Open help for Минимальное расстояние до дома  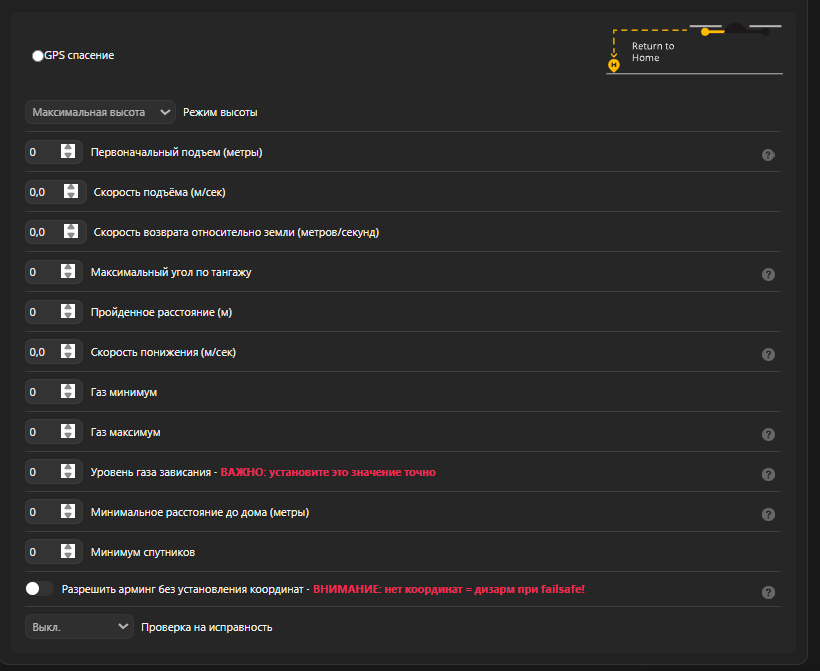(x=768, y=514)
